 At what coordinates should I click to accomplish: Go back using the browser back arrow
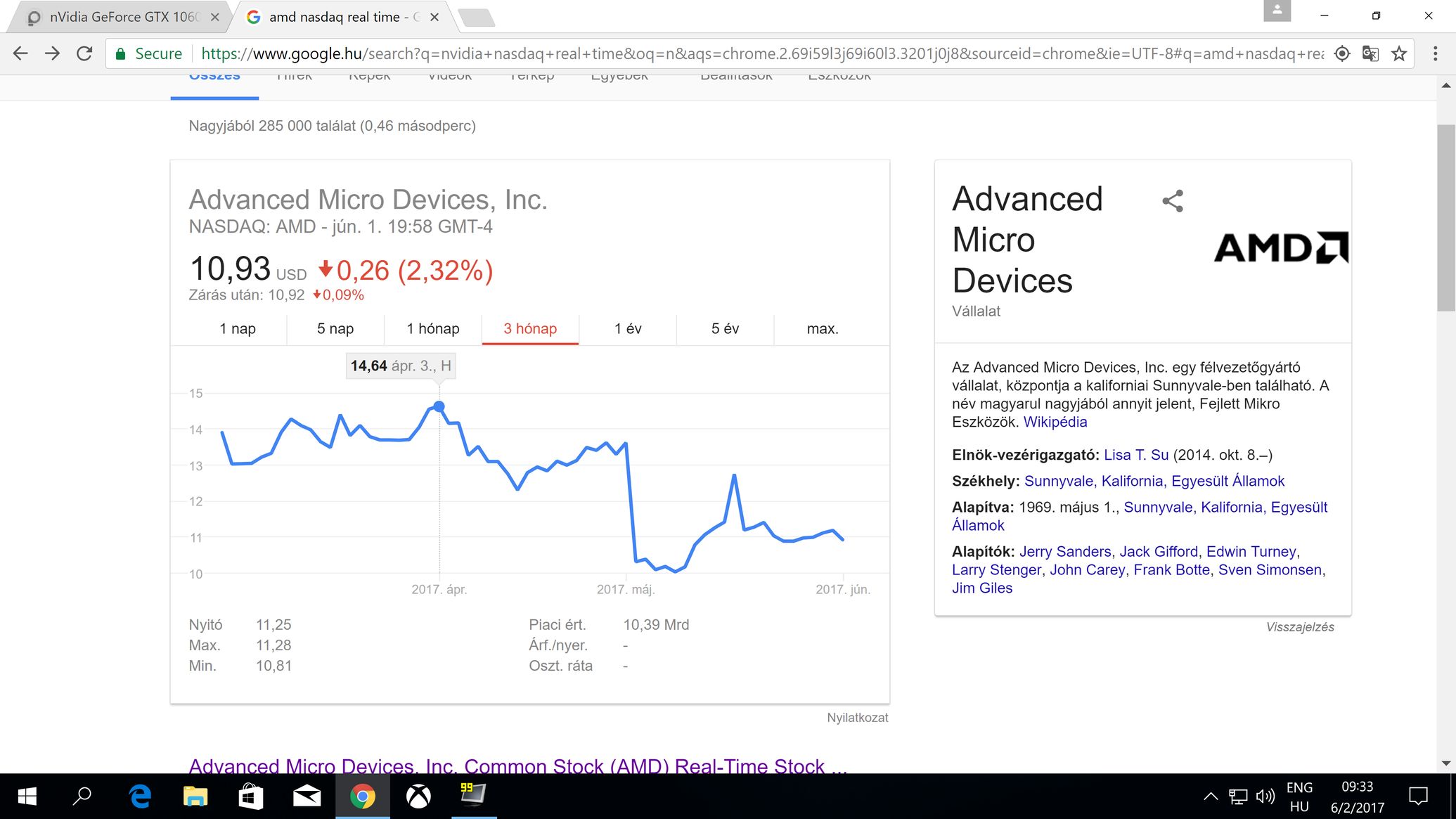pos(20,53)
